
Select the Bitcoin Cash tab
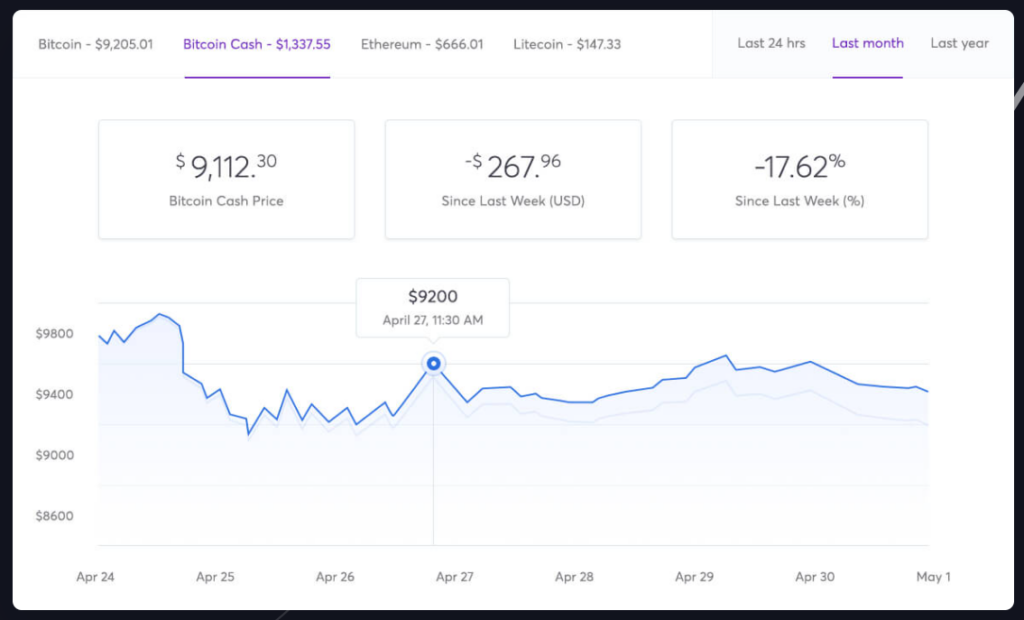[x=256, y=44]
